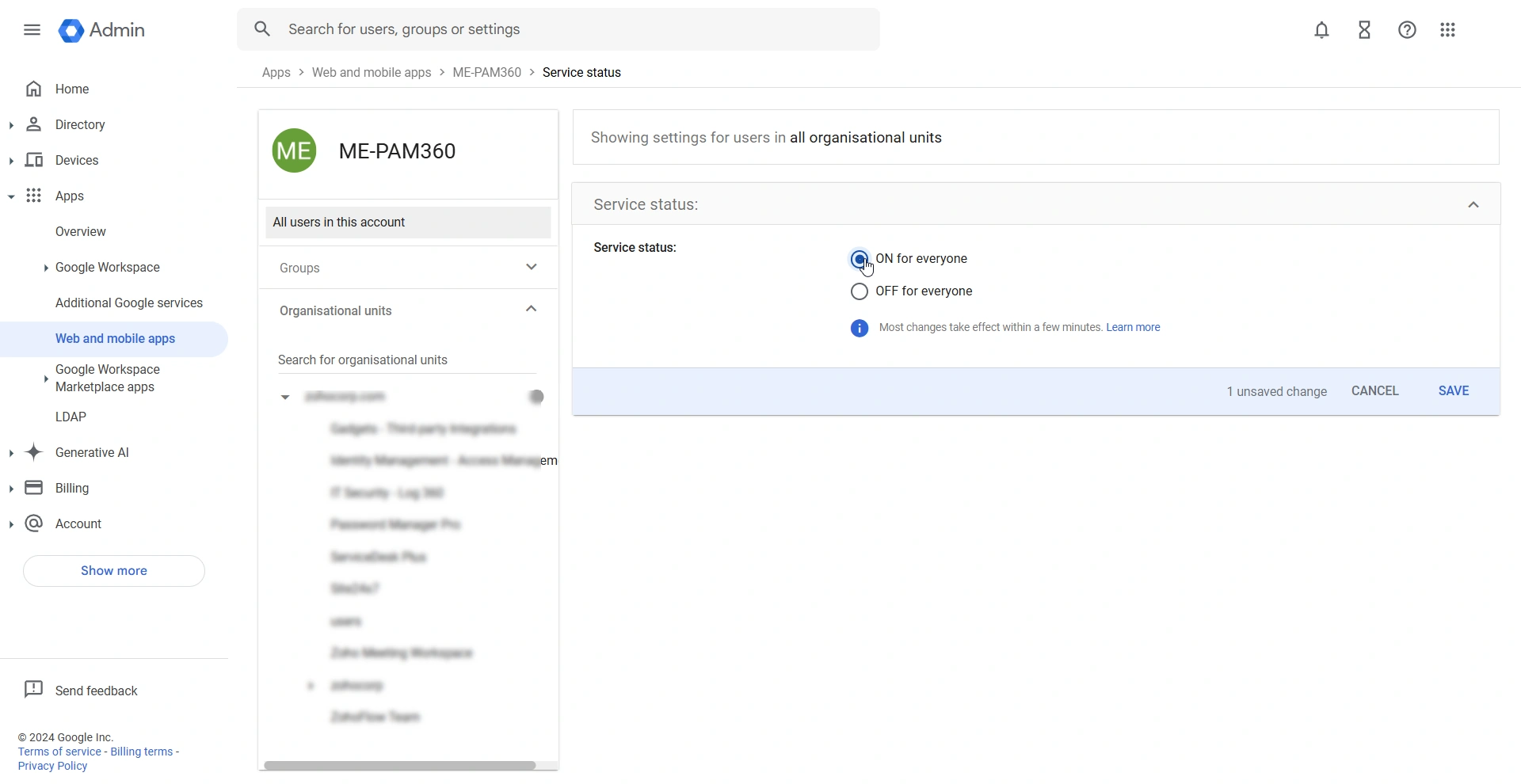Open the Google apps launcher grid
The height and width of the screenshot is (784, 1521).
click(x=1447, y=29)
